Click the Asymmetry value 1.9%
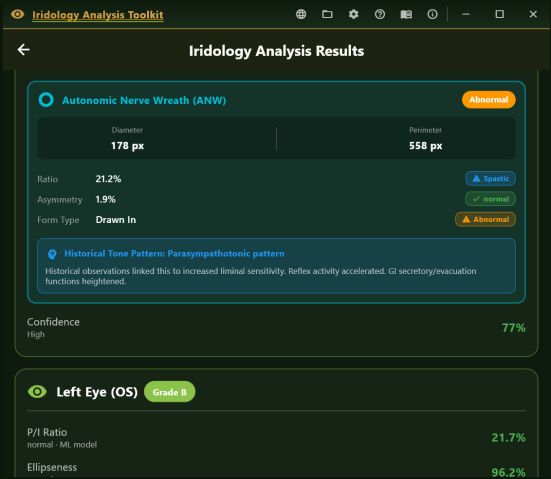Screen dimensions: 551x479 click(105, 199)
